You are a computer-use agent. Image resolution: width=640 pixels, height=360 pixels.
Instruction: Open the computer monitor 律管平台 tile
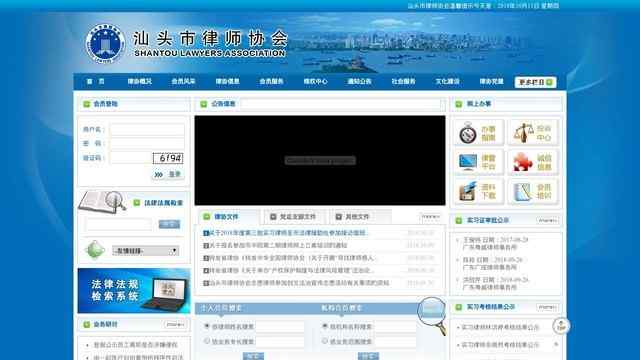pyautogui.click(x=478, y=162)
